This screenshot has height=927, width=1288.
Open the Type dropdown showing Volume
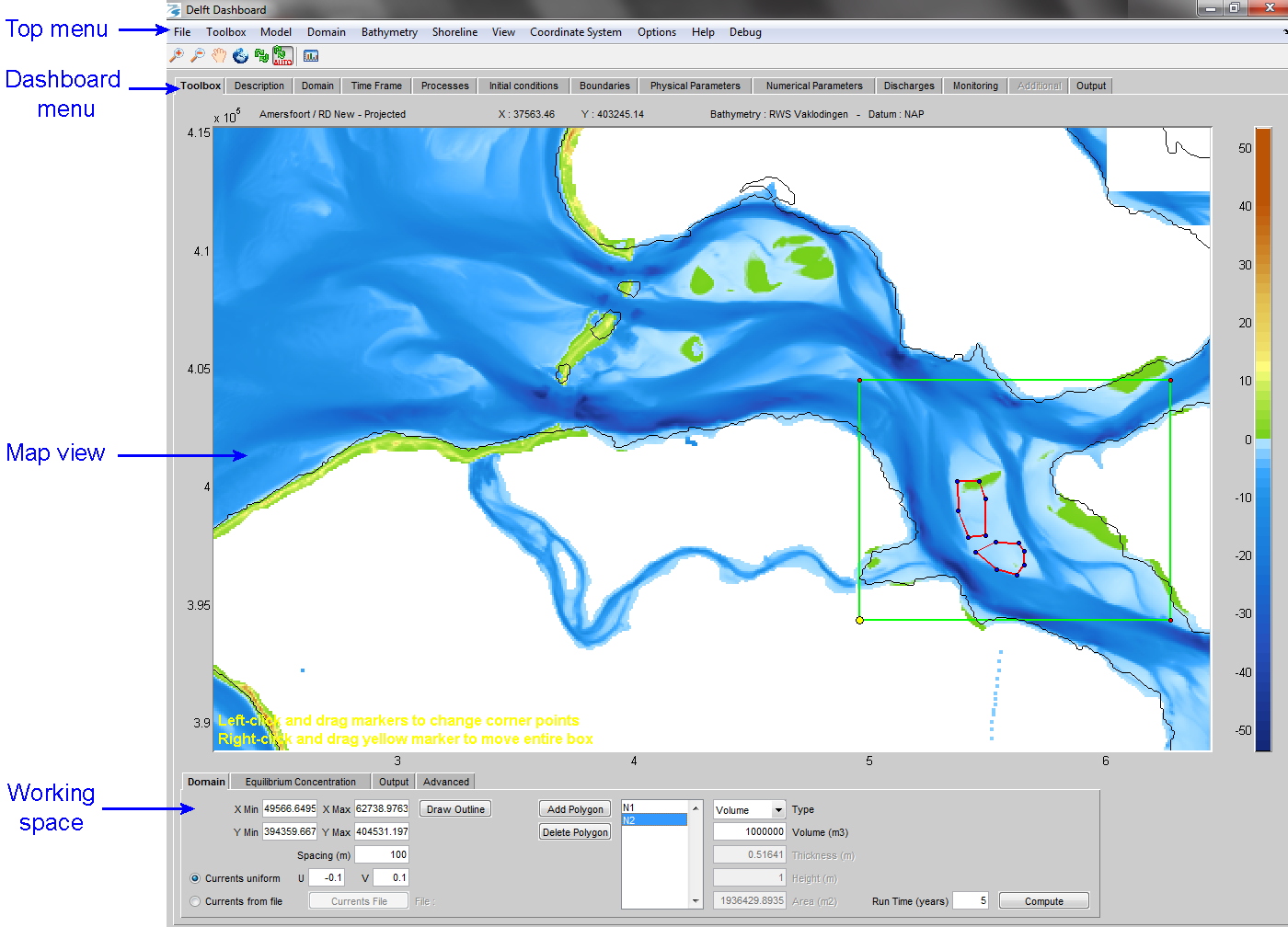point(750,810)
